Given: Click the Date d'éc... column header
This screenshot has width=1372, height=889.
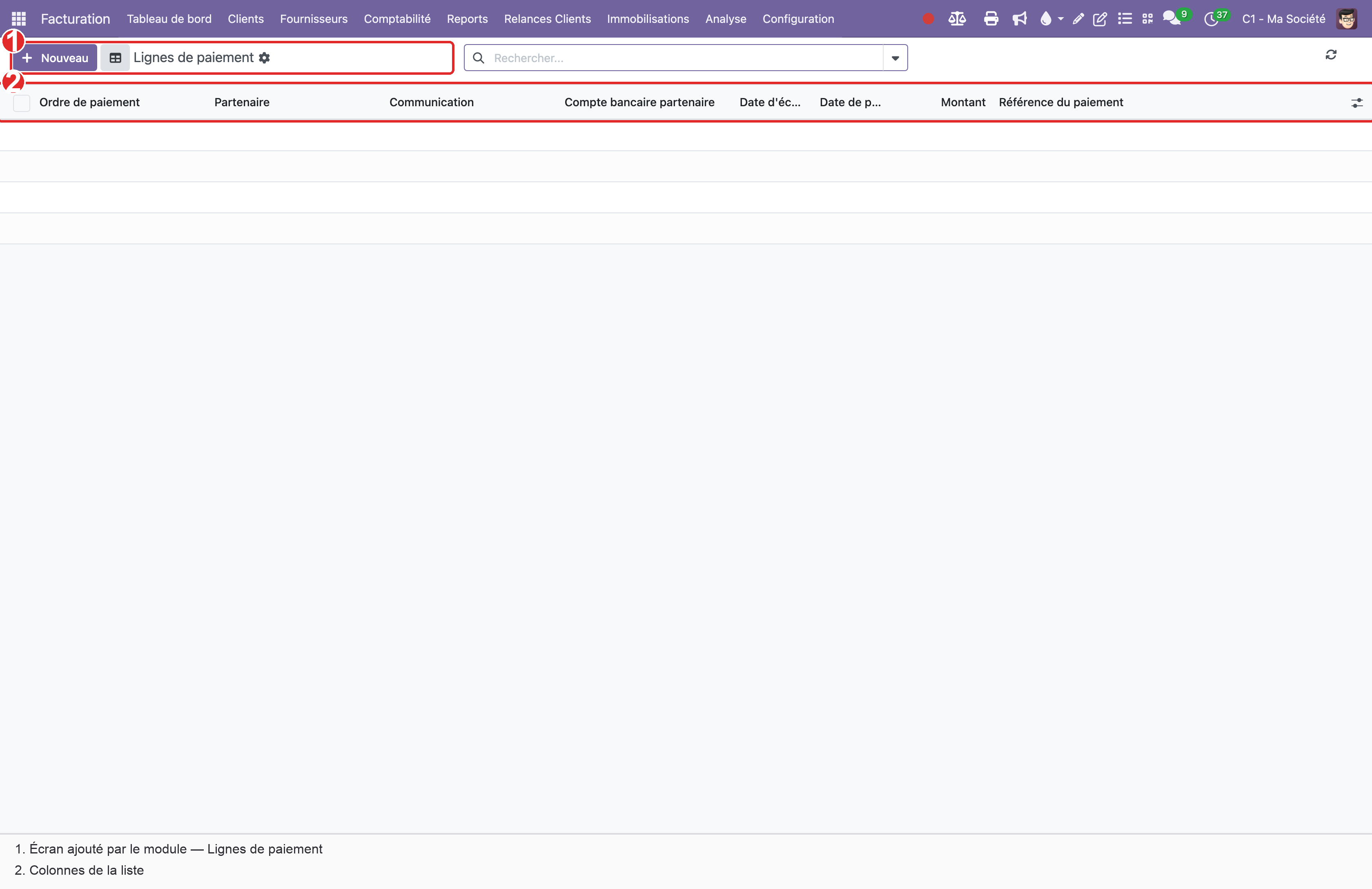Looking at the screenshot, I should pyautogui.click(x=770, y=103).
